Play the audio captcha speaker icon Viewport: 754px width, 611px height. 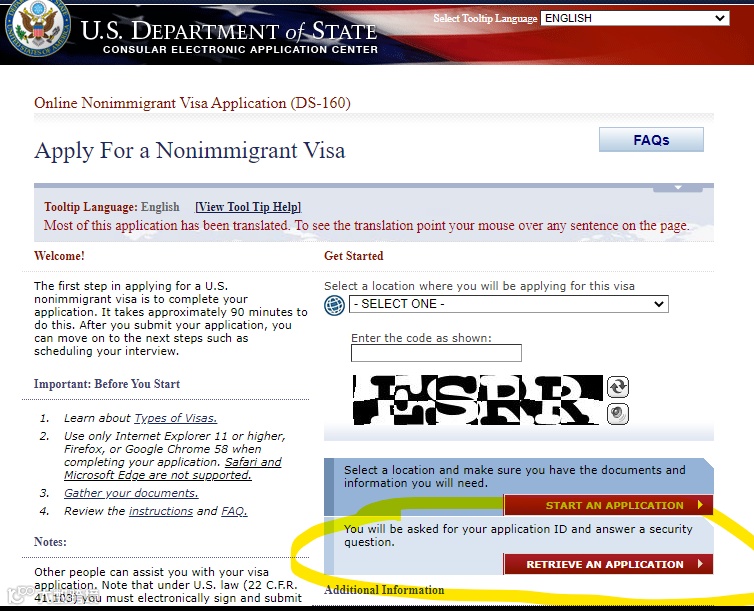pos(618,414)
